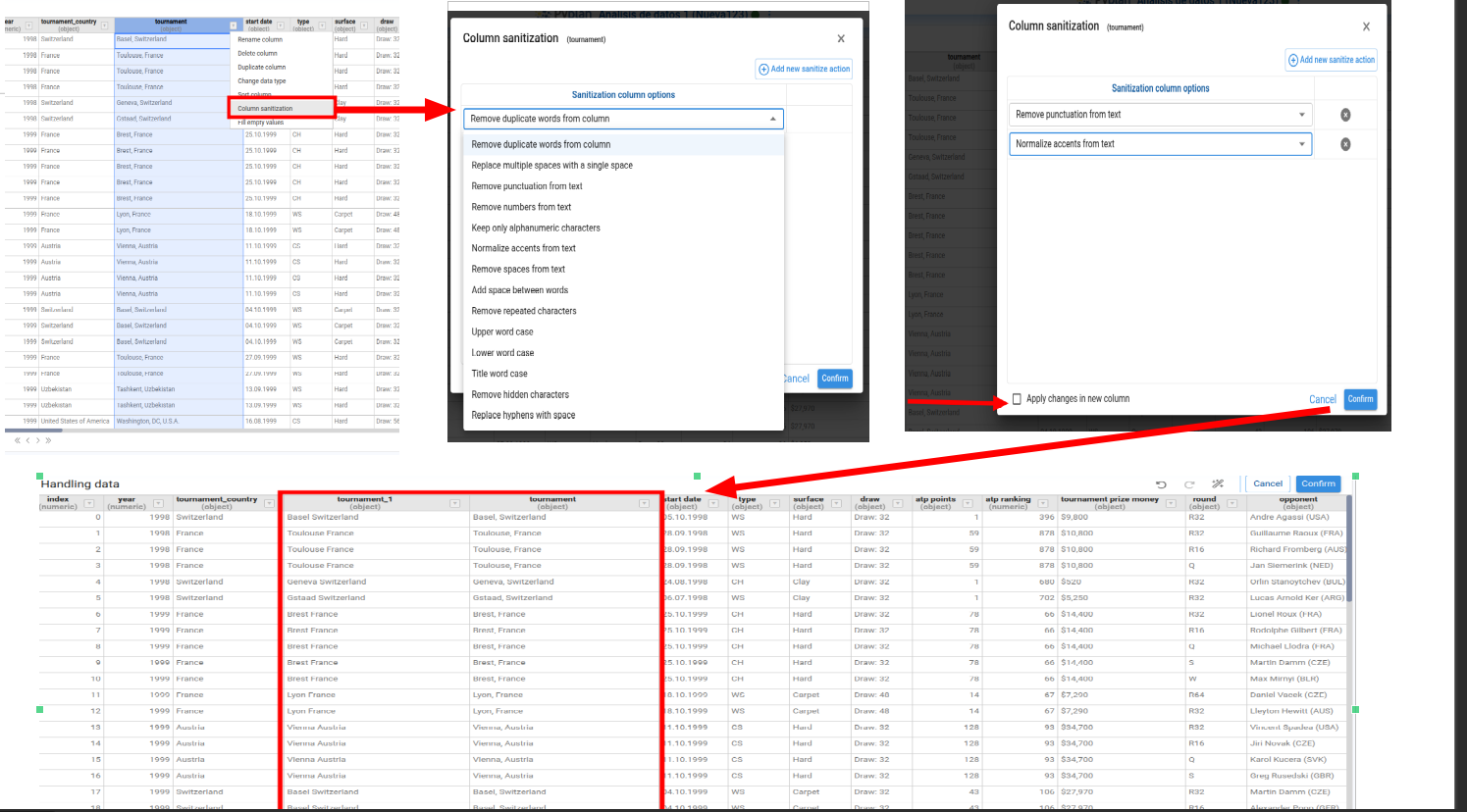Pick 'Title word case' from the list
The height and width of the screenshot is (812, 1467).
point(499,374)
